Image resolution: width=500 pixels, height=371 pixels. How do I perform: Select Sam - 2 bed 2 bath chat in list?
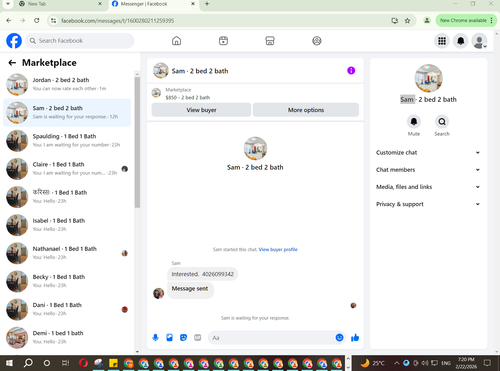(x=67, y=112)
